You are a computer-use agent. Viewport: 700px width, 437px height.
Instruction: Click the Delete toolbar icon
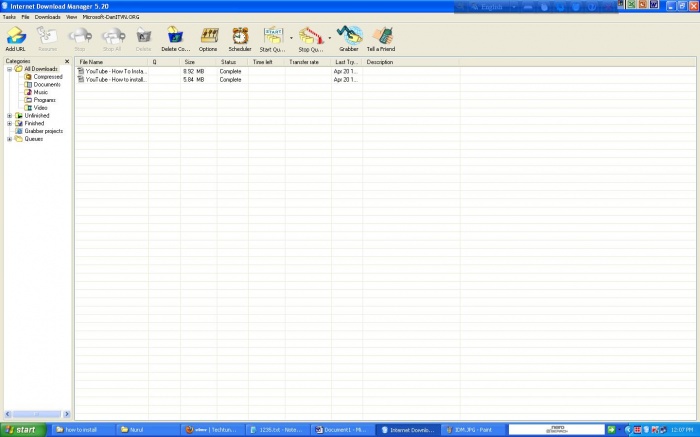[x=143, y=36]
